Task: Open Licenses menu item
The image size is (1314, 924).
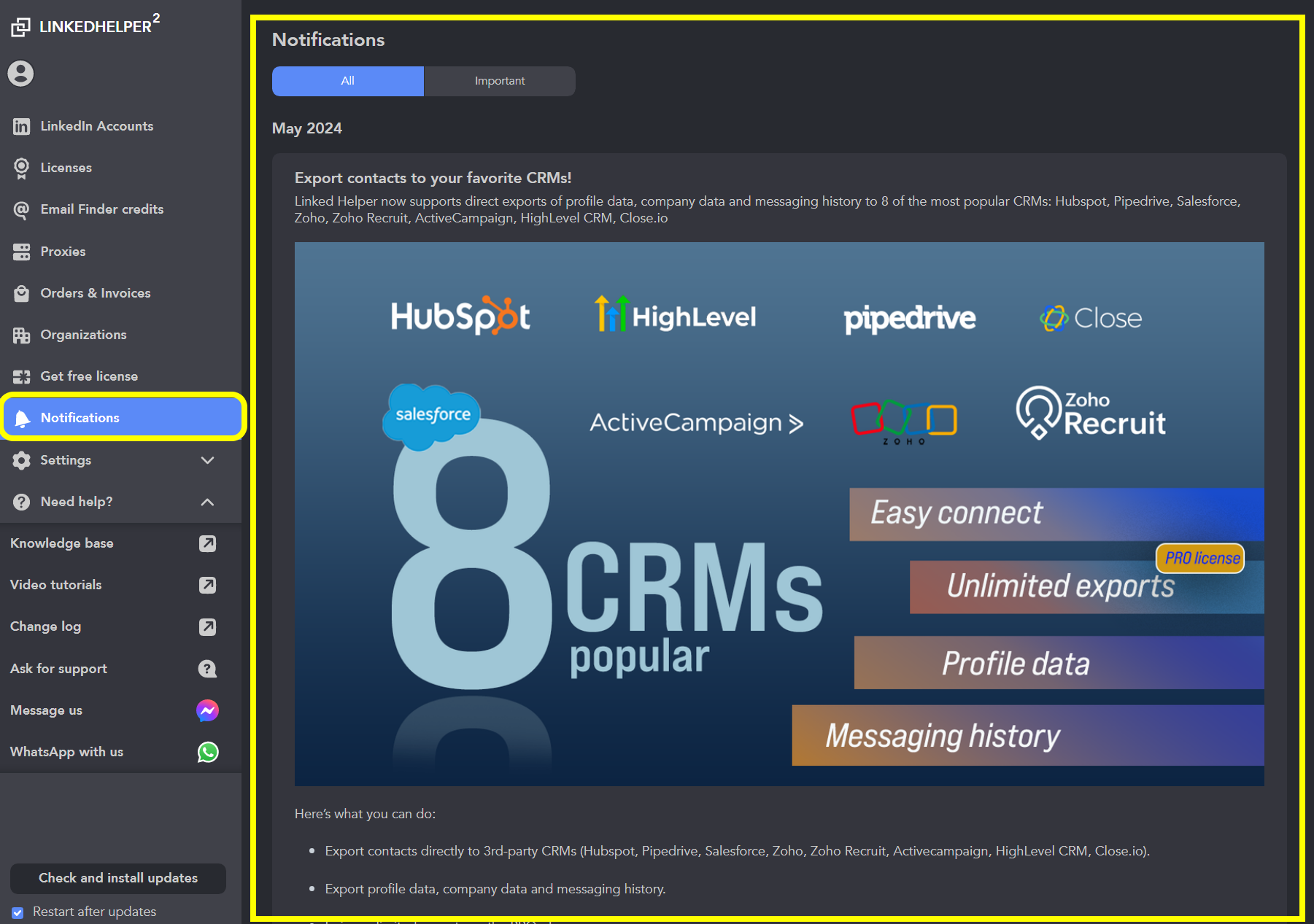Action: coord(120,168)
